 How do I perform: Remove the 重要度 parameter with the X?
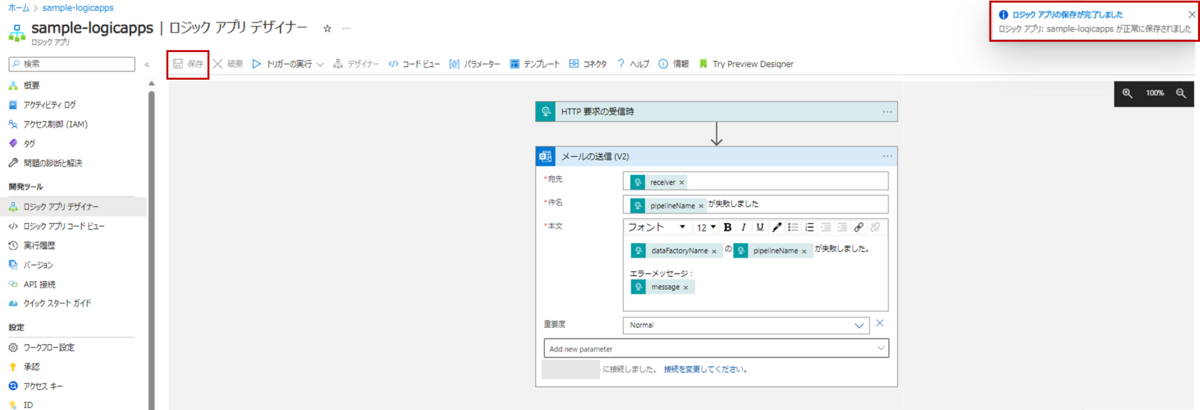(880, 324)
